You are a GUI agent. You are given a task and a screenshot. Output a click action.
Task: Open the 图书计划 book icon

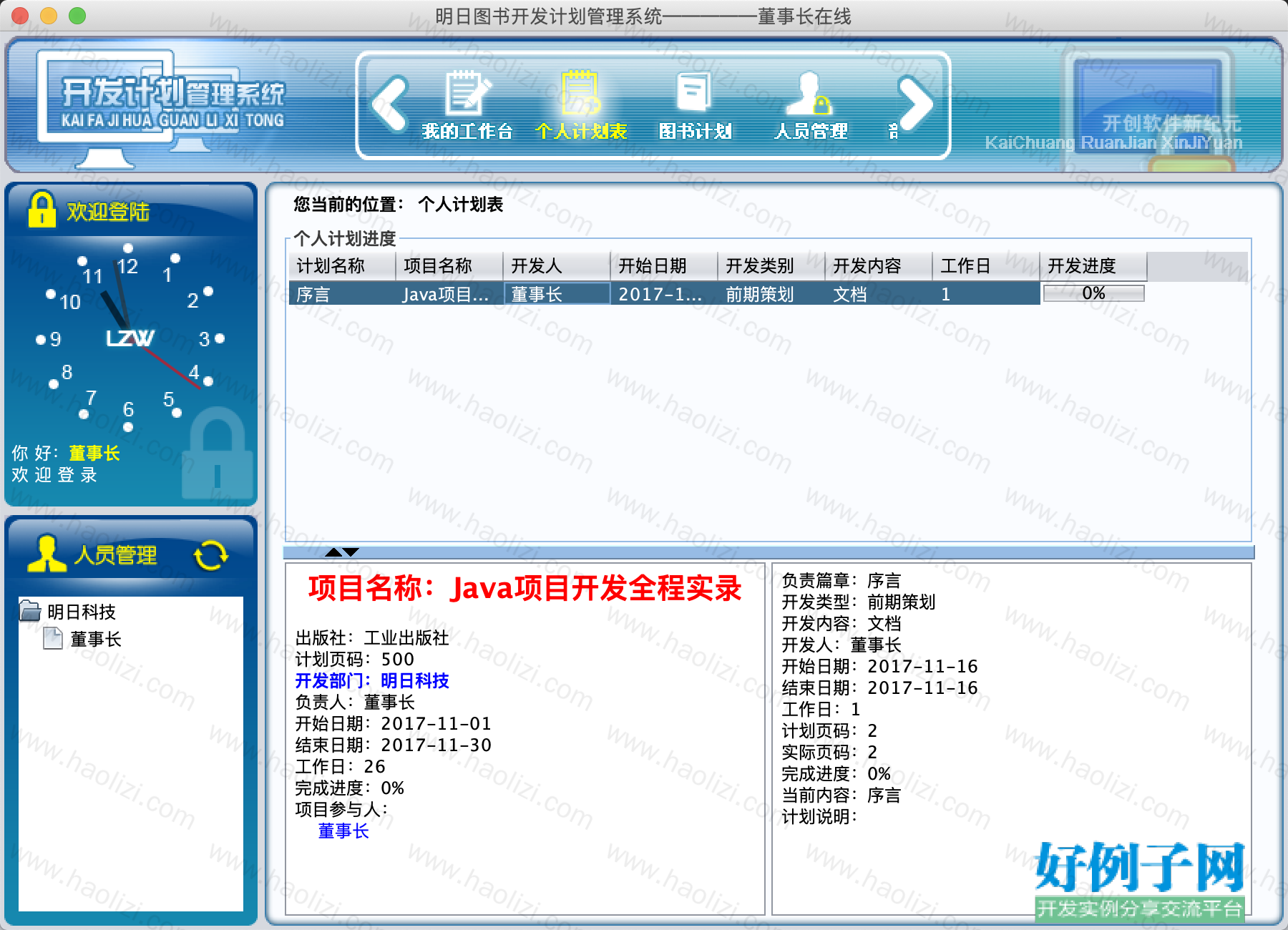click(693, 93)
